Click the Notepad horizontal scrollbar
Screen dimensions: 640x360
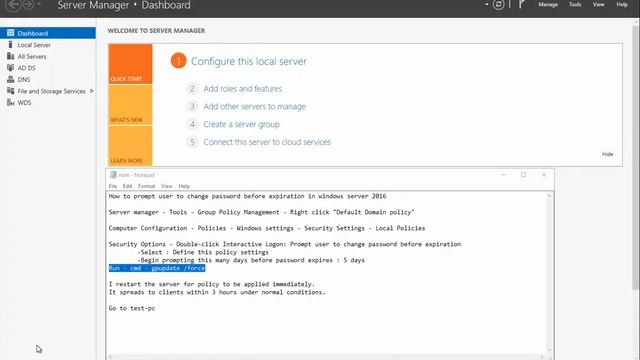[326, 357]
